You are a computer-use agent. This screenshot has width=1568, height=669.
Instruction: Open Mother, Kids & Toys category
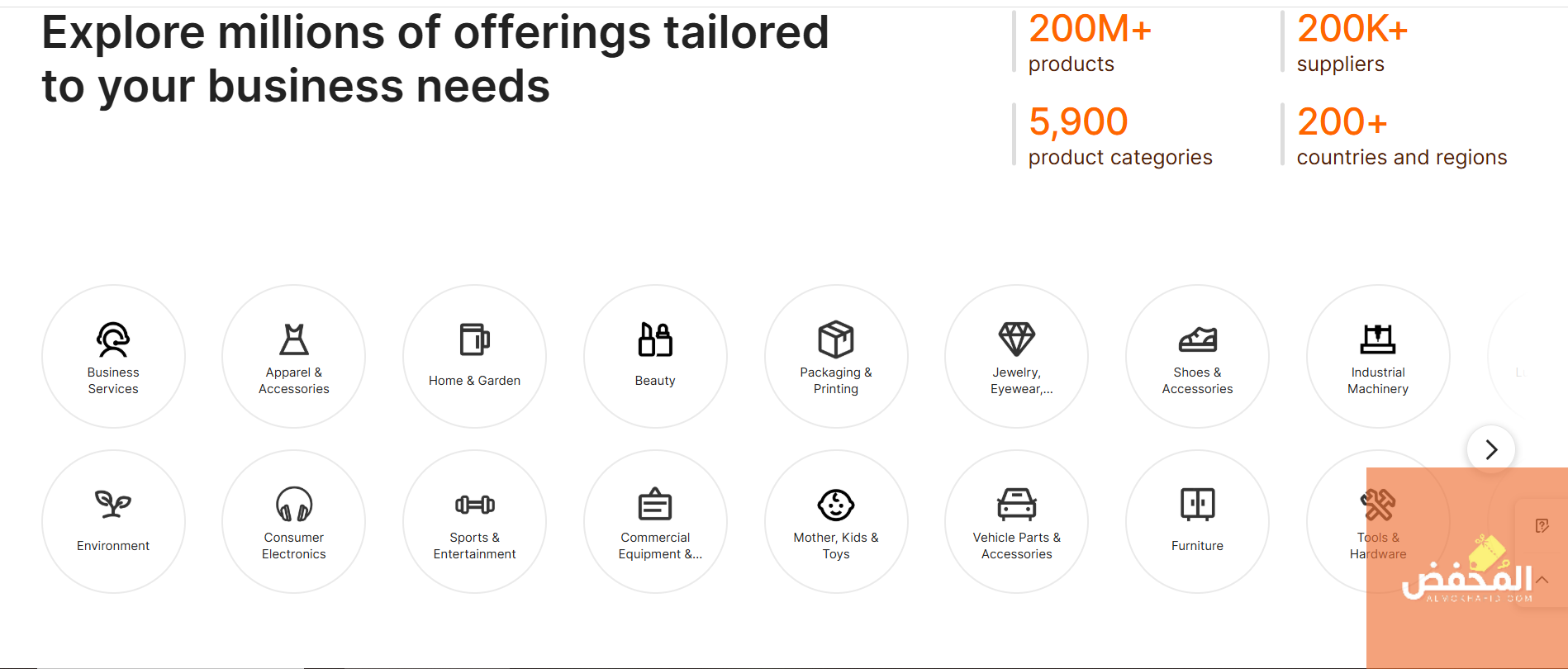[x=836, y=522]
